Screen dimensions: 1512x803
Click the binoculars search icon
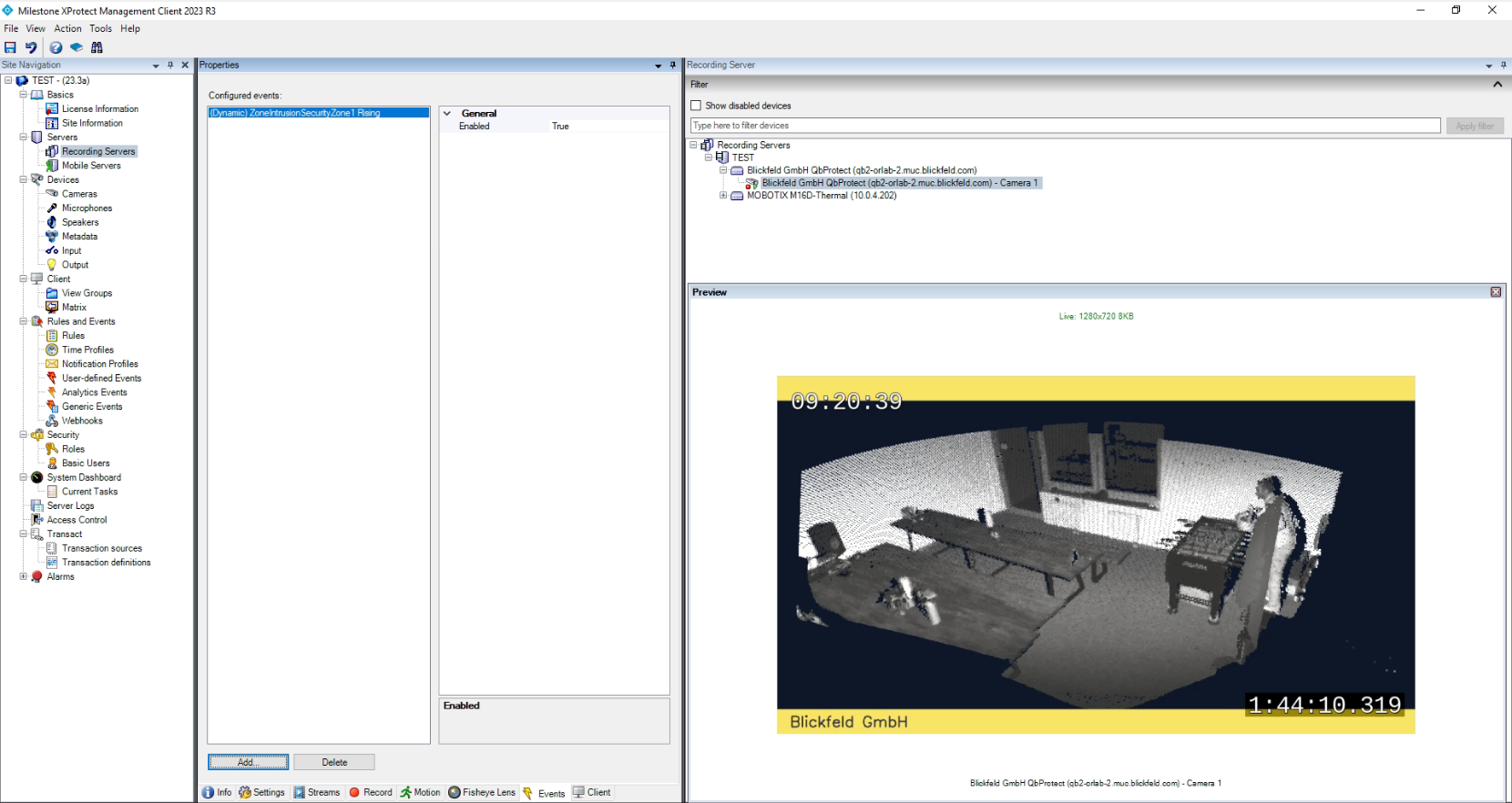pos(97,47)
